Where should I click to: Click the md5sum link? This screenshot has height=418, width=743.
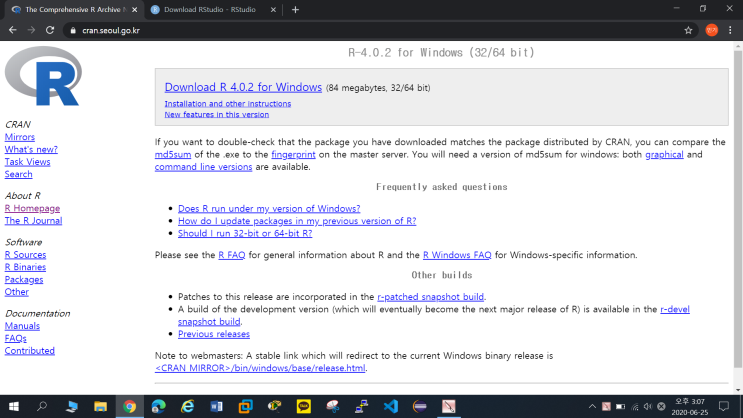[173, 154]
